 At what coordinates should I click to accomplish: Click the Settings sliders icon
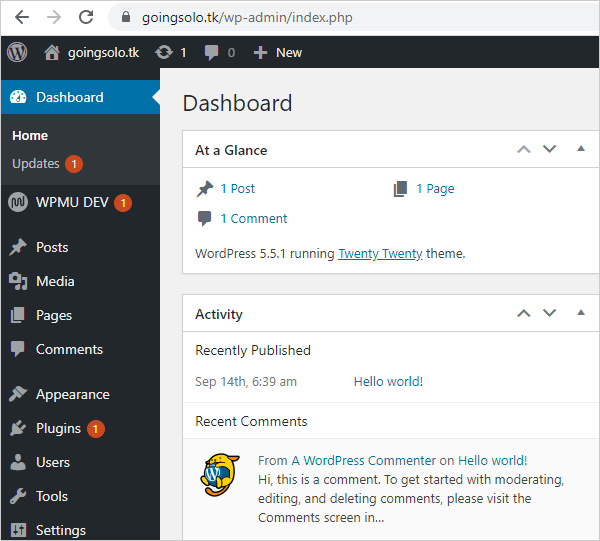pyautogui.click(x=18, y=530)
